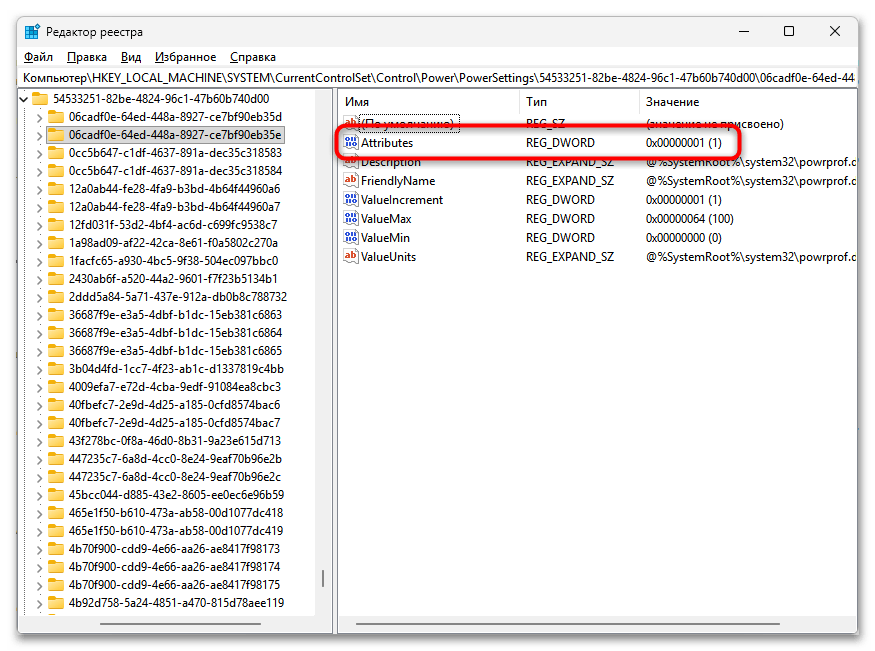Viewport: 875px width, 651px height.
Task: Click folder icon of 40fbefc7-2e9d-4d25-a185-0cfd8574bac6
Action: pyautogui.click(x=55, y=404)
